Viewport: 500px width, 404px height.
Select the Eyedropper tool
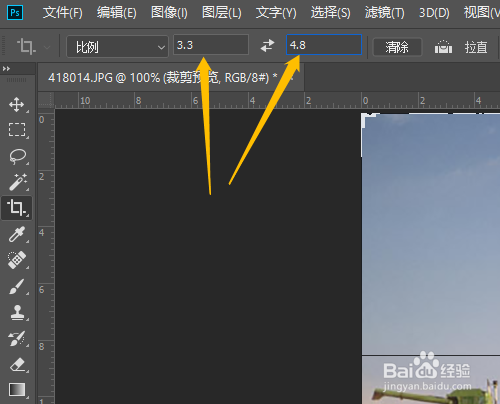pyautogui.click(x=17, y=234)
